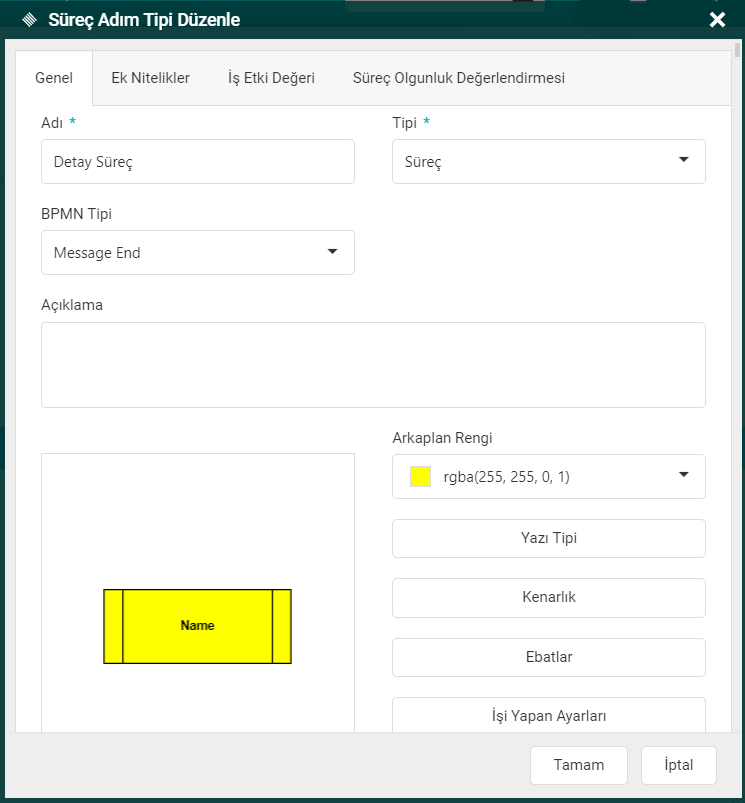Open the BPMN Tipi dropdown set to Message End

(x=197, y=253)
